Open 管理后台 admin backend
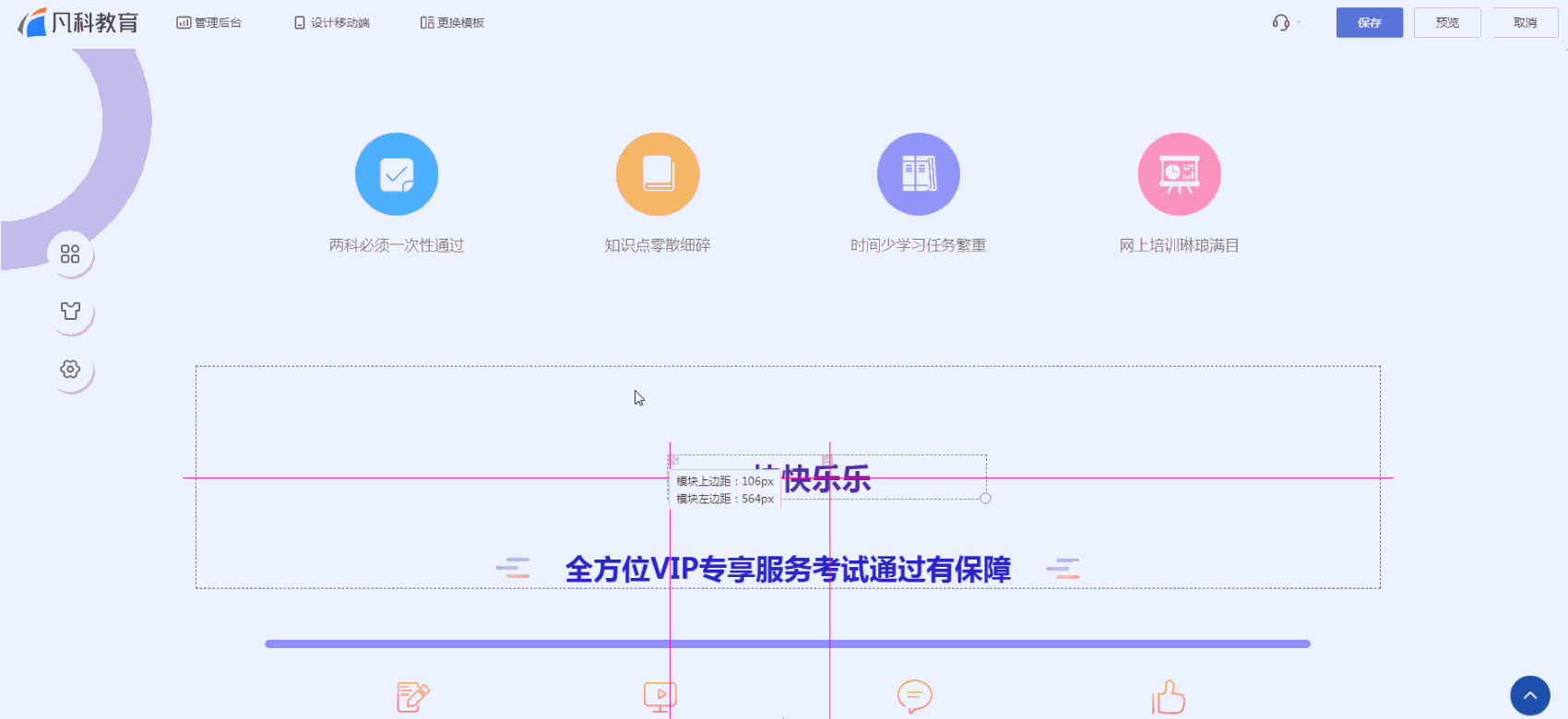 pos(209,23)
